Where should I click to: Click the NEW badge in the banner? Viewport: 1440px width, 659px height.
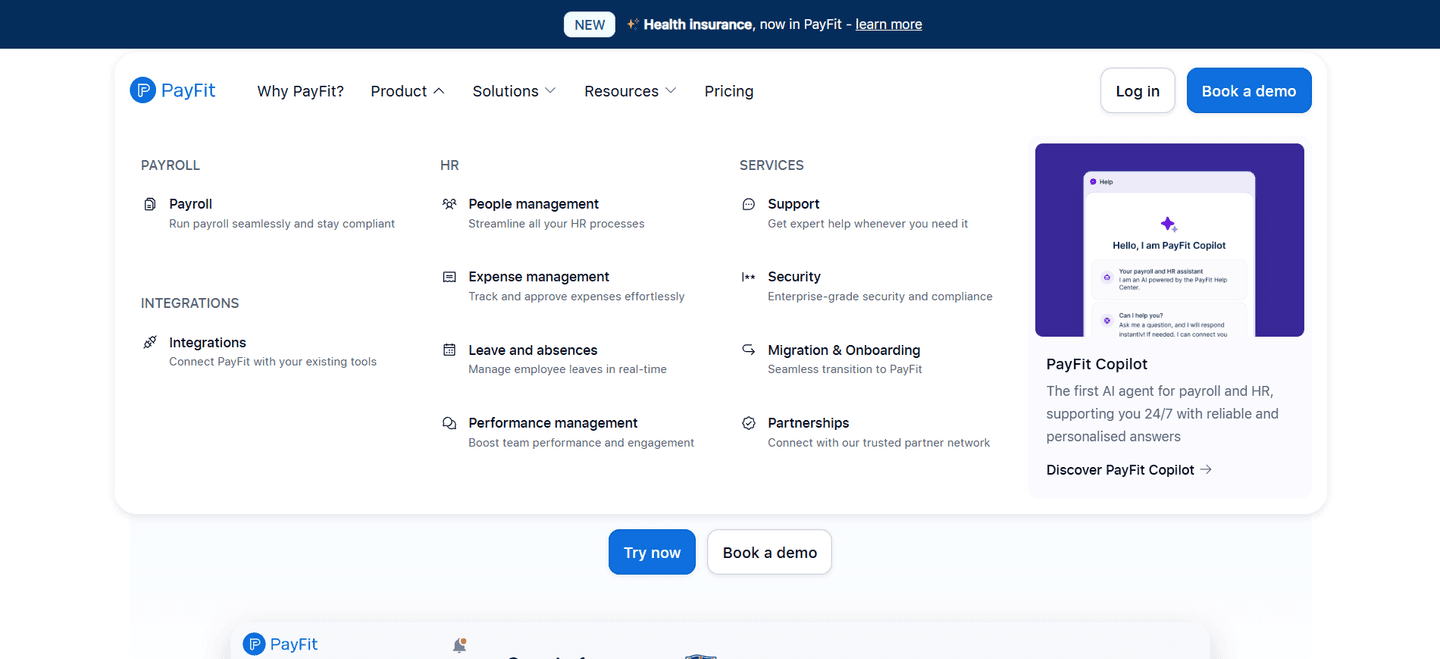pyautogui.click(x=589, y=24)
